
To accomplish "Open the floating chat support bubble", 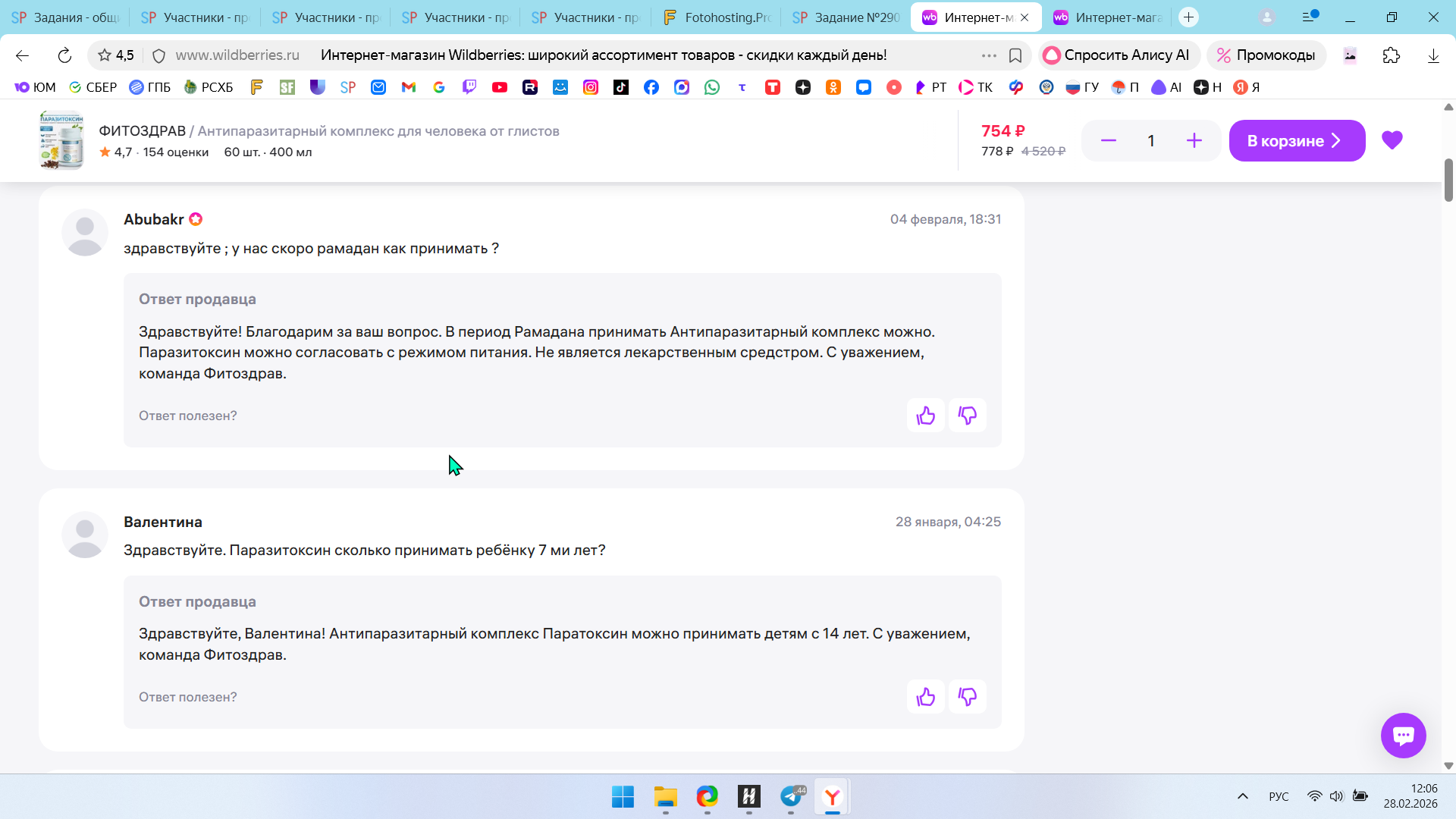I will (x=1403, y=735).
